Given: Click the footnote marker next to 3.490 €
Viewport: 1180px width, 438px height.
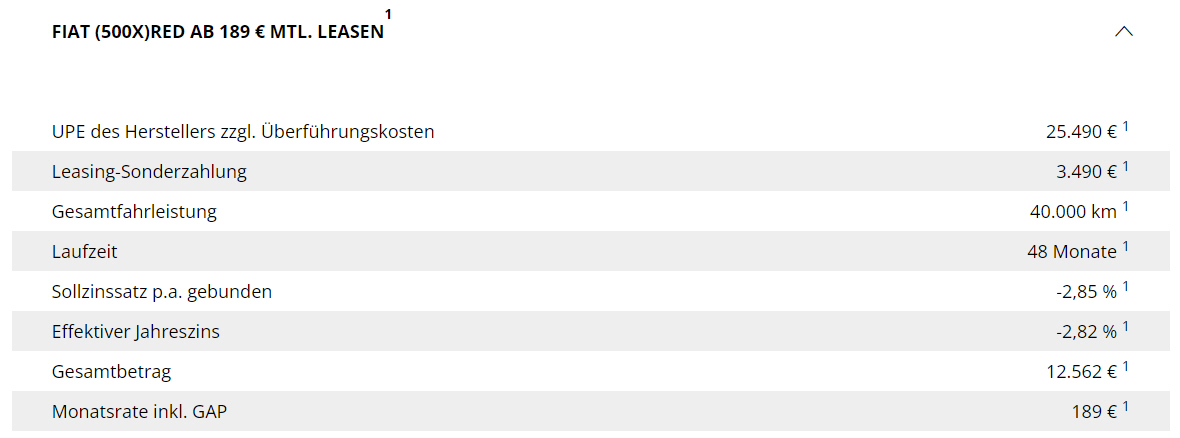Looking at the screenshot, I should point(1126,167).
